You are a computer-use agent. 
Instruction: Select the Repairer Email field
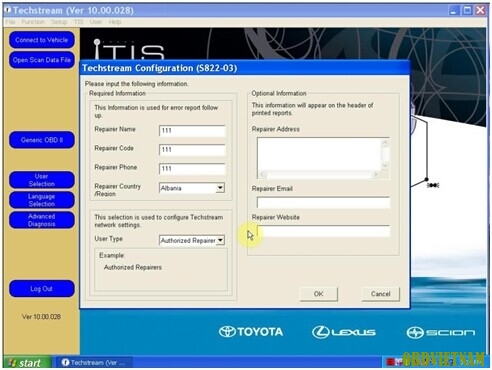click(323, 202)
